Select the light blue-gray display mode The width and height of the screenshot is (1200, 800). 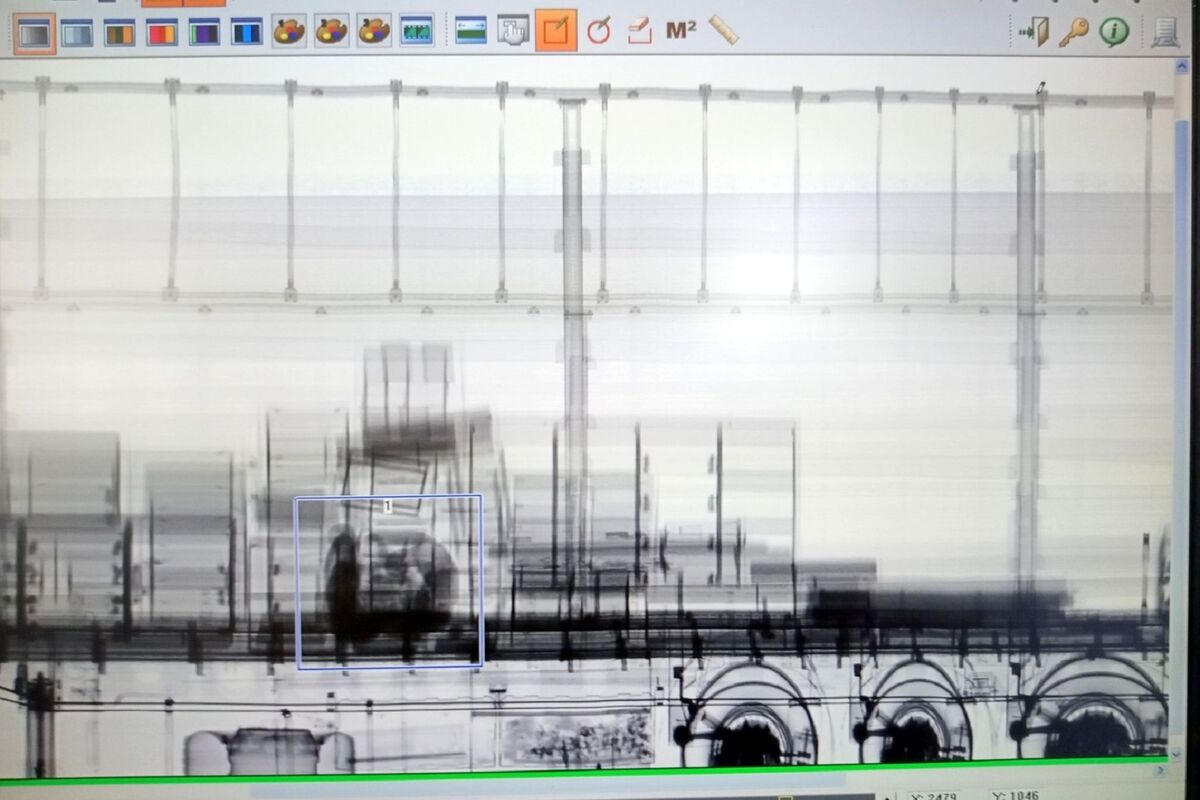pos(77,33)
